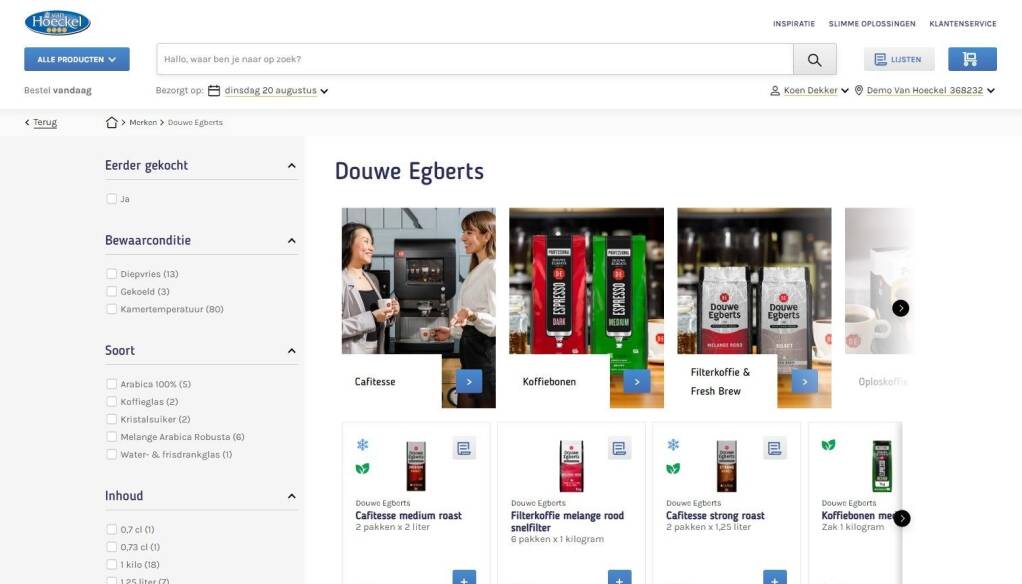Screen dimensions: 1022x584
Task: Click plus button for Cafitesse medium roast
Action: 464,578
